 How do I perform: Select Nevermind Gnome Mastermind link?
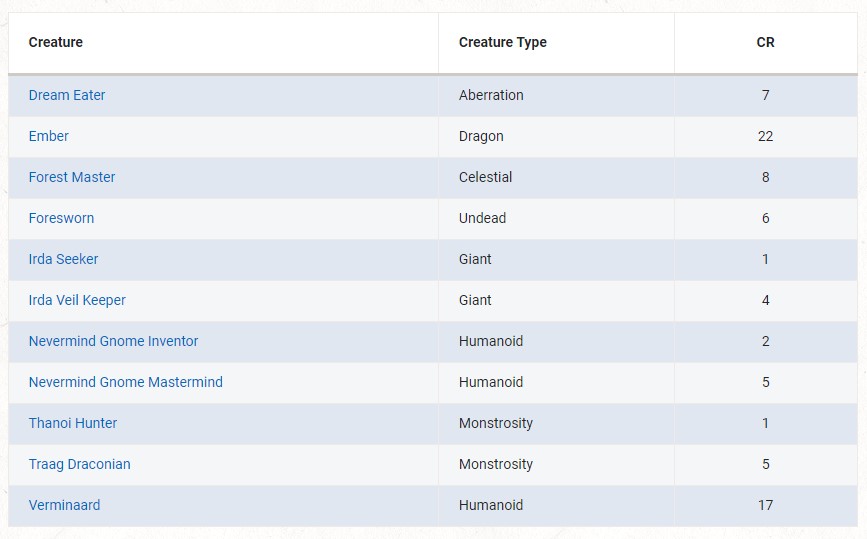tap(125, 382)
